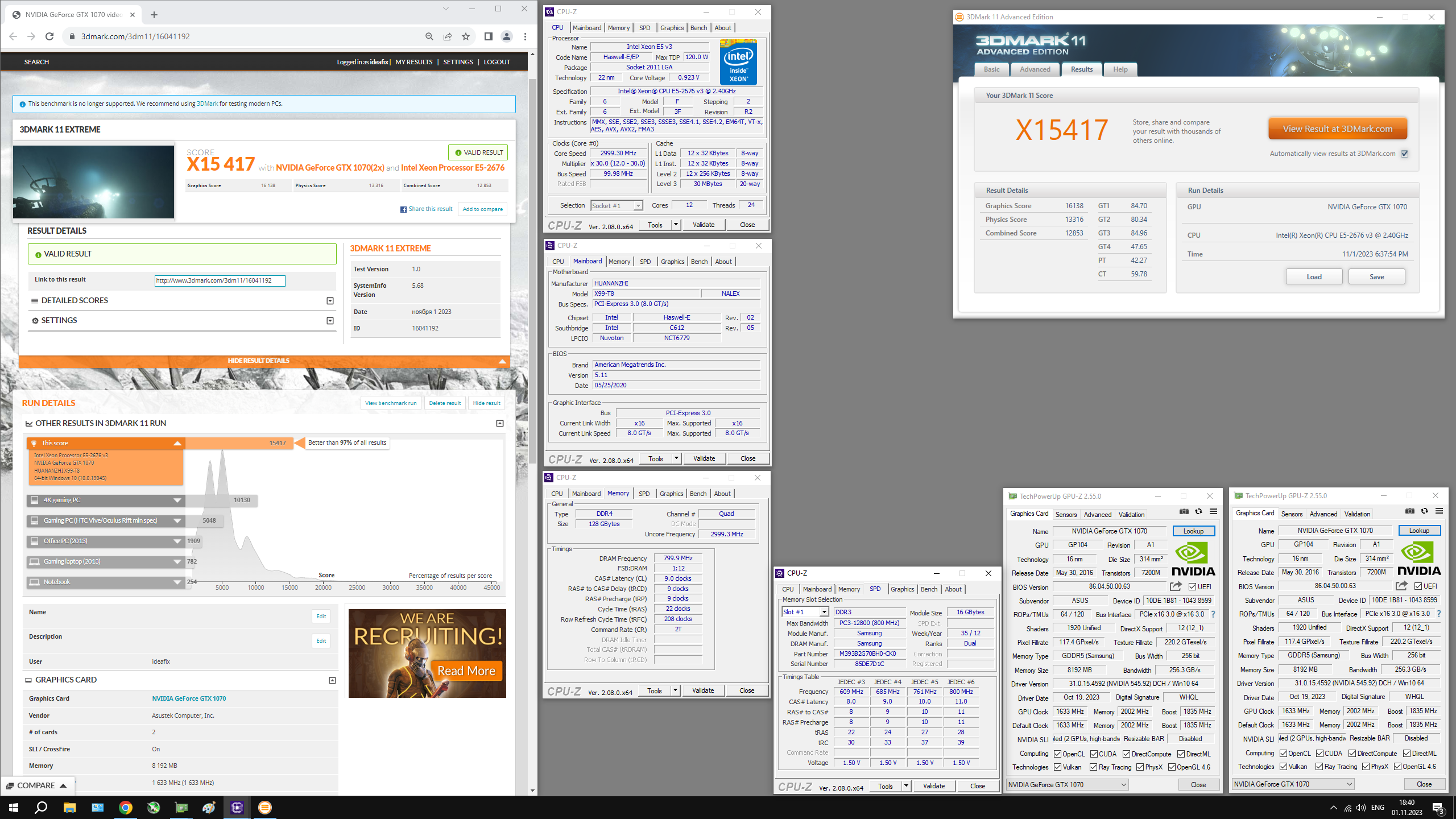Toggle UEFI checkbox in left GPU-Z
Viewport: 1456px width, 819px height.
tap(1192, 586)
